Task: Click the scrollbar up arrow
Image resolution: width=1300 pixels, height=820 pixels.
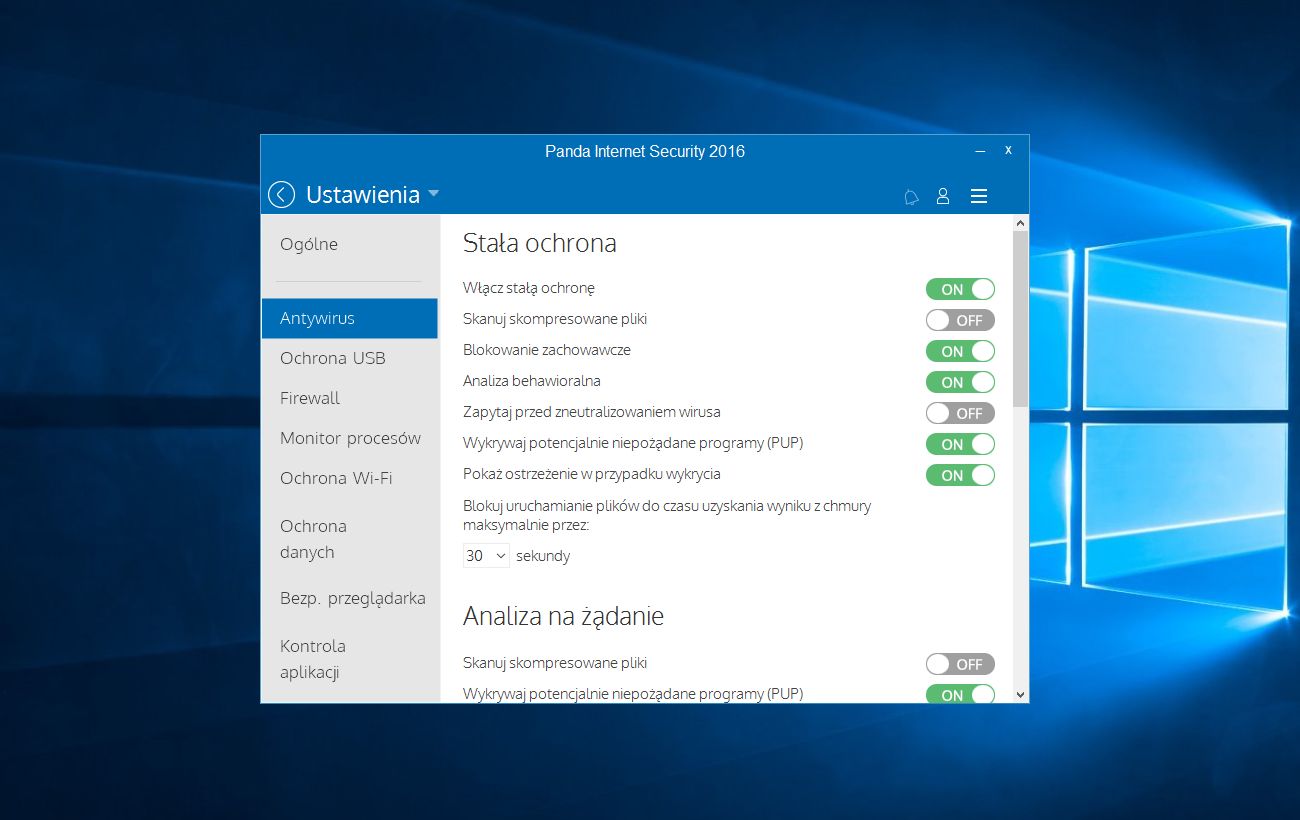Action: pyautogui.click(x=1020, y=223)
